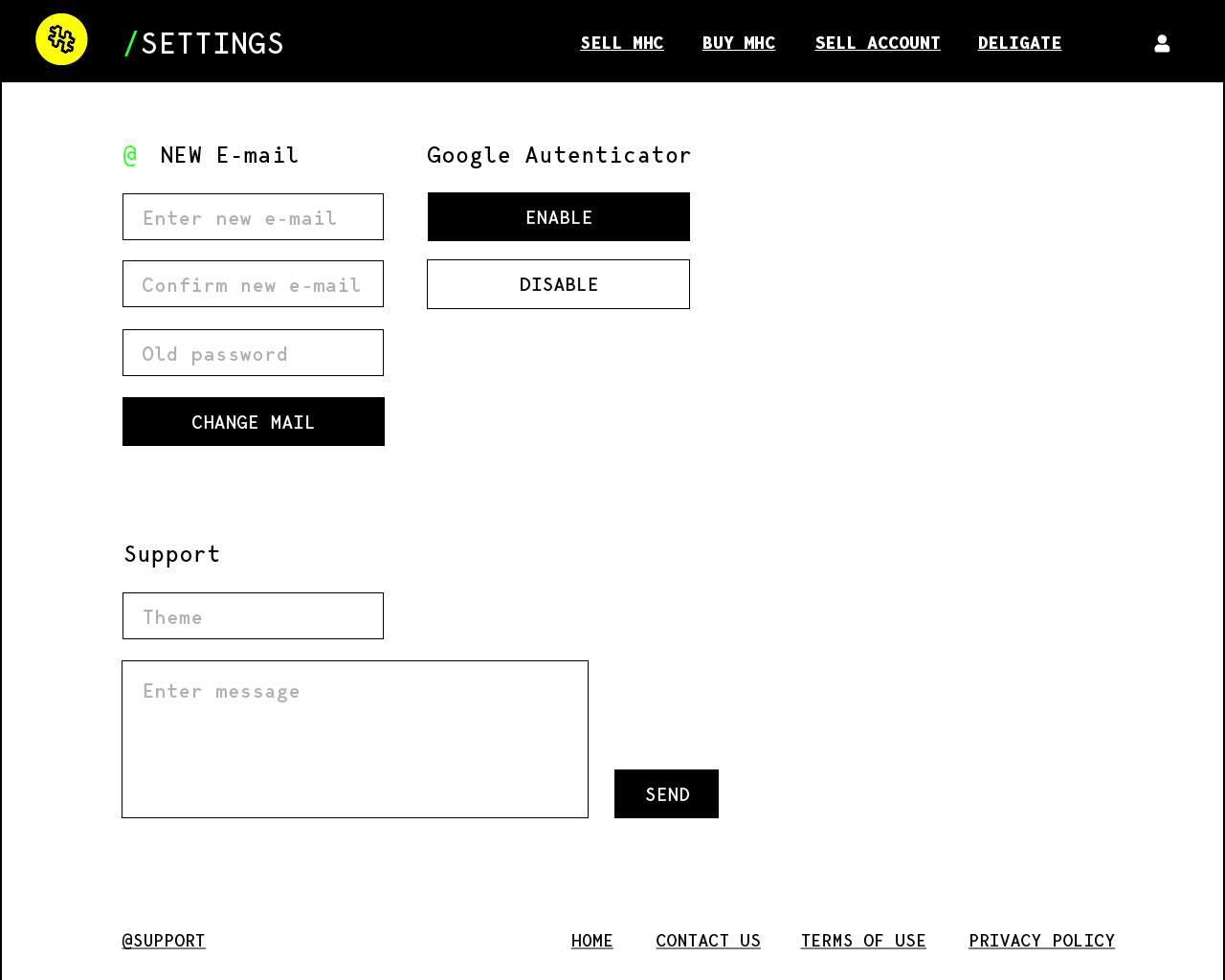1225x980 pixels.
Task: Focus the Enter message text area
Action: pos(355,739)
